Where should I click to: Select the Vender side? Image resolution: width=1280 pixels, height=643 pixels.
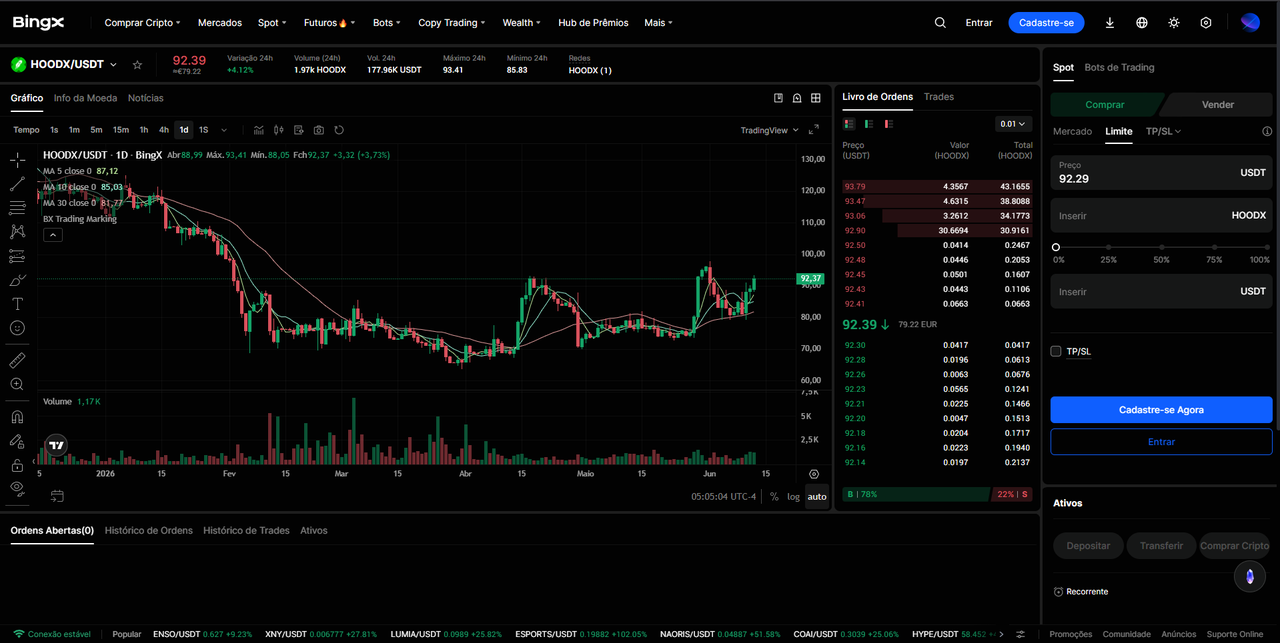click(1217, 104)
